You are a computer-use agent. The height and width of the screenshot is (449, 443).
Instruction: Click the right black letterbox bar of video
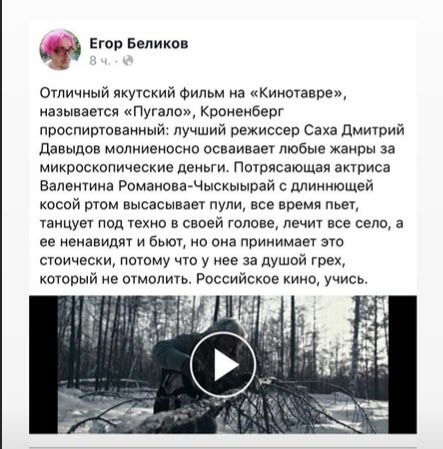coord(402,364)
